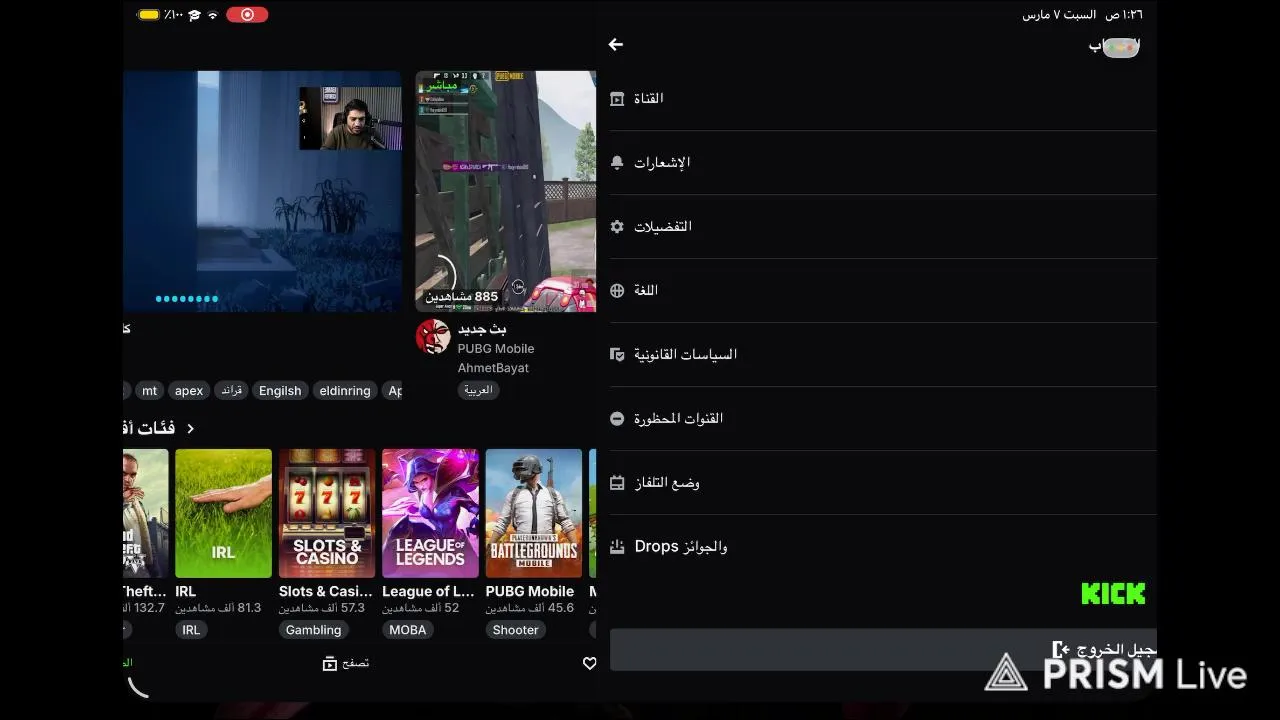
Task: Select the قرائد tag chip
Action: (232, 391)
